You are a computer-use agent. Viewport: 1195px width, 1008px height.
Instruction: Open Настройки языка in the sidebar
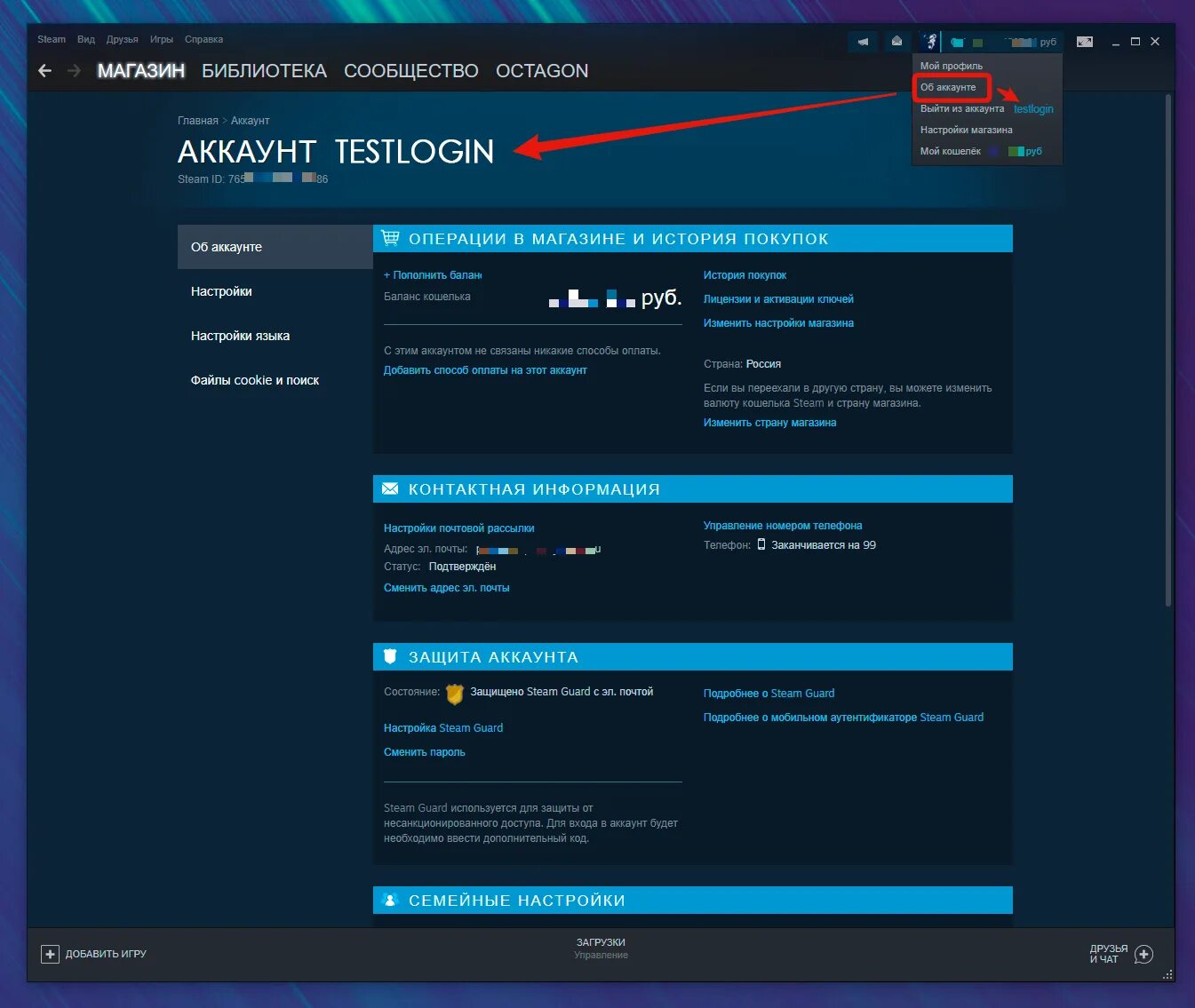click(275, 336)
